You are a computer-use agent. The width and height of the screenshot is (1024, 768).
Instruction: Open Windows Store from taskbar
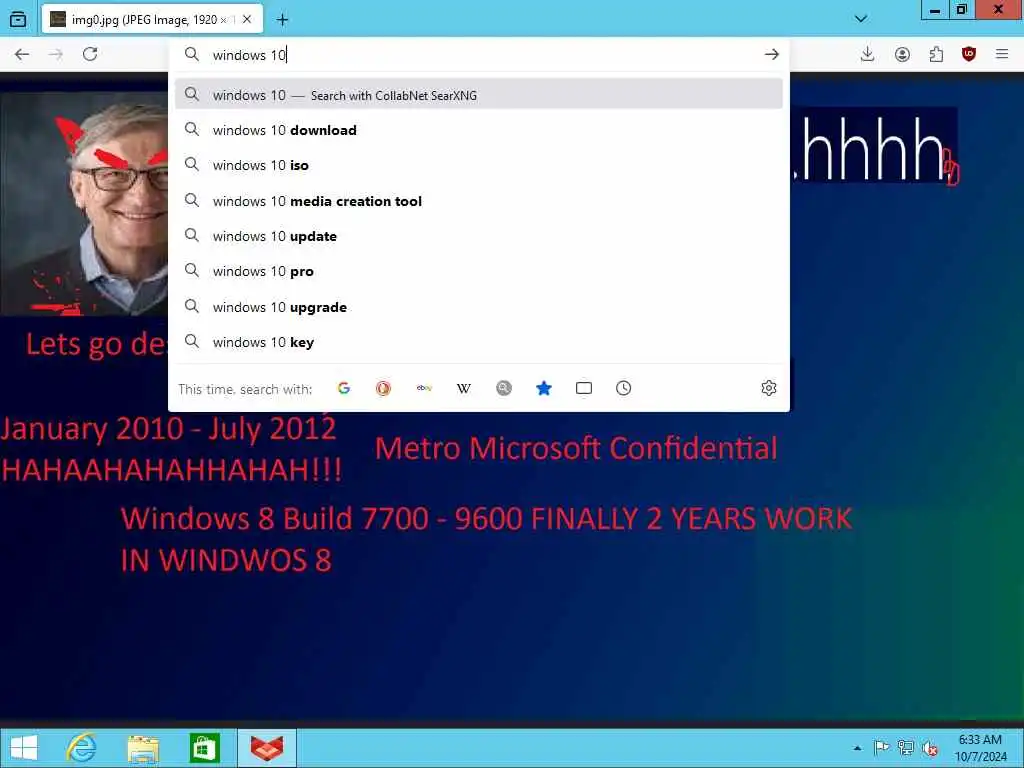click(204, 748)
